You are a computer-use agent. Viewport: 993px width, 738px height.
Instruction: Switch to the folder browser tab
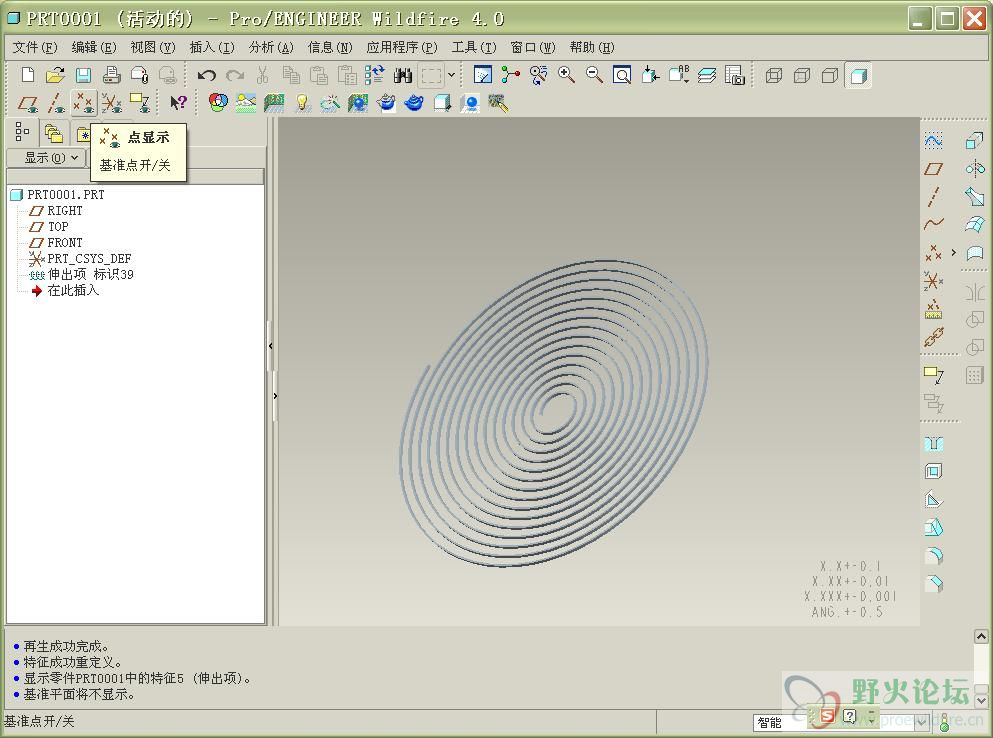54,134
